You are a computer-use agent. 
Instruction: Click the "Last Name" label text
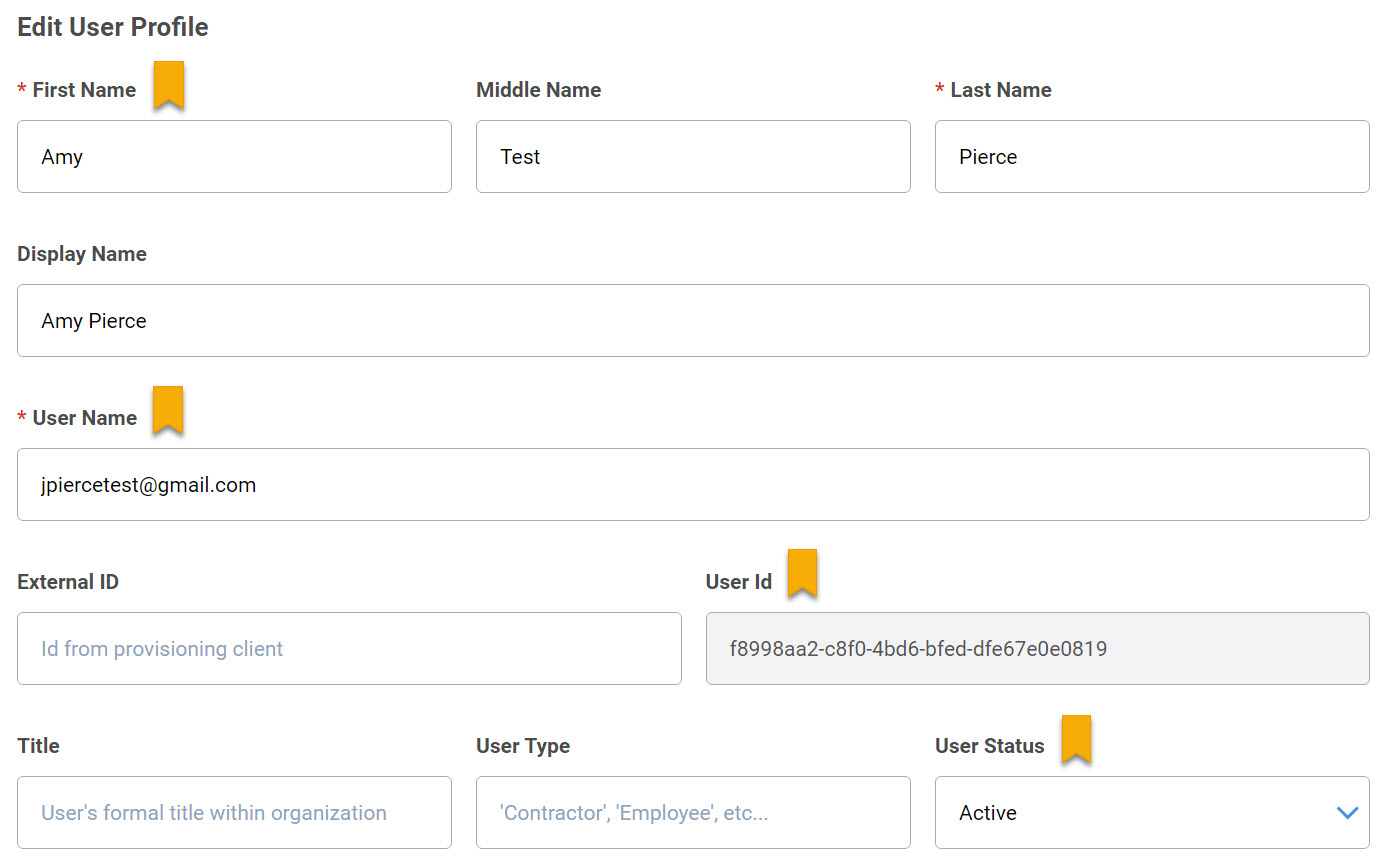(x=1001, y=90)
